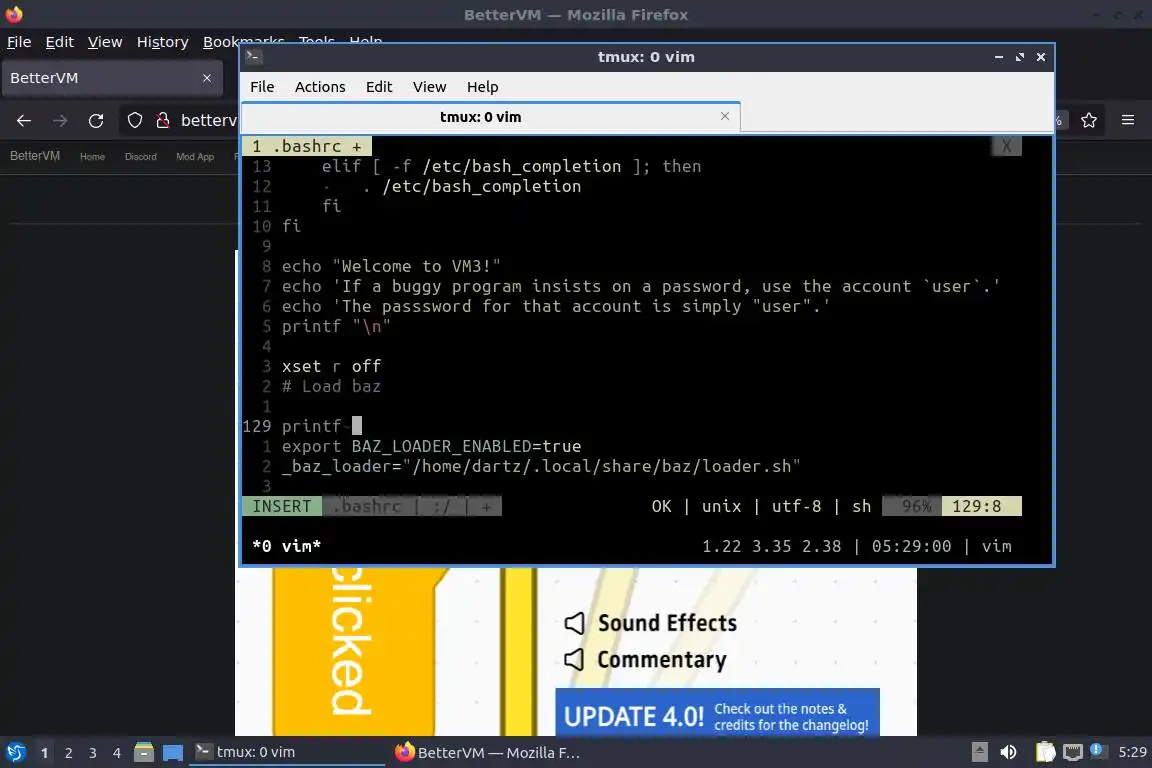Click the 'elif [ -f /etc/bash_completion ]' line
This screenshot has width=1152, height=768.
[511, 167]
